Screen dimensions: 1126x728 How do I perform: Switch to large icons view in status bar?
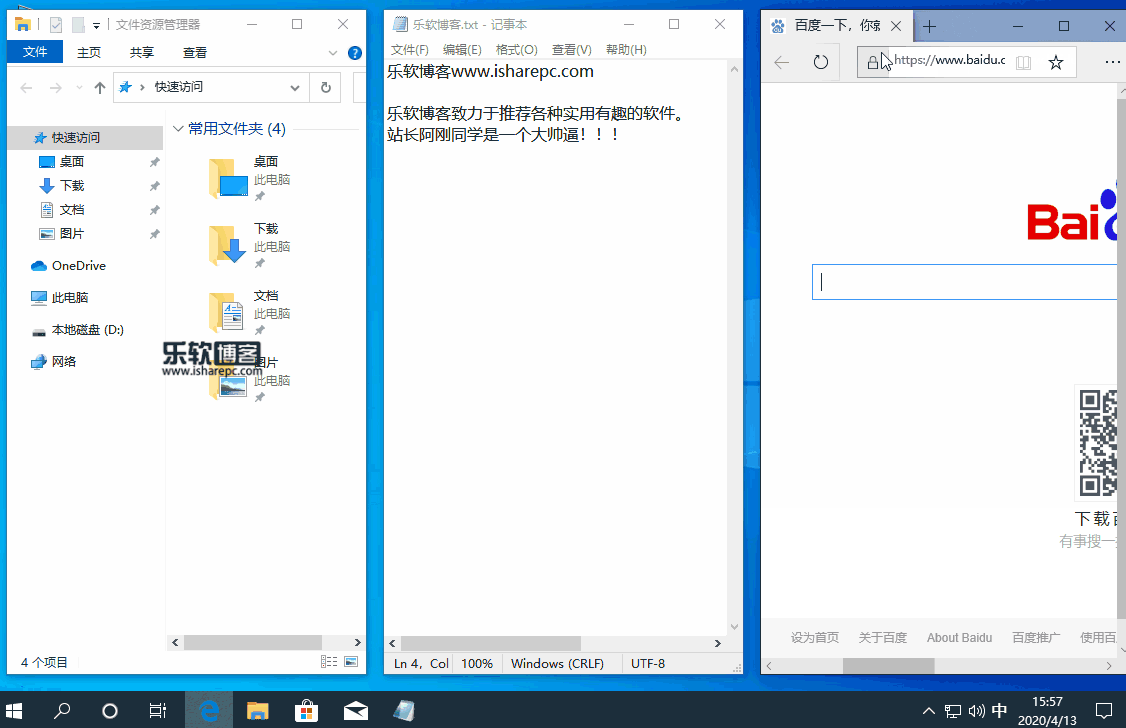tap(349, 661)
